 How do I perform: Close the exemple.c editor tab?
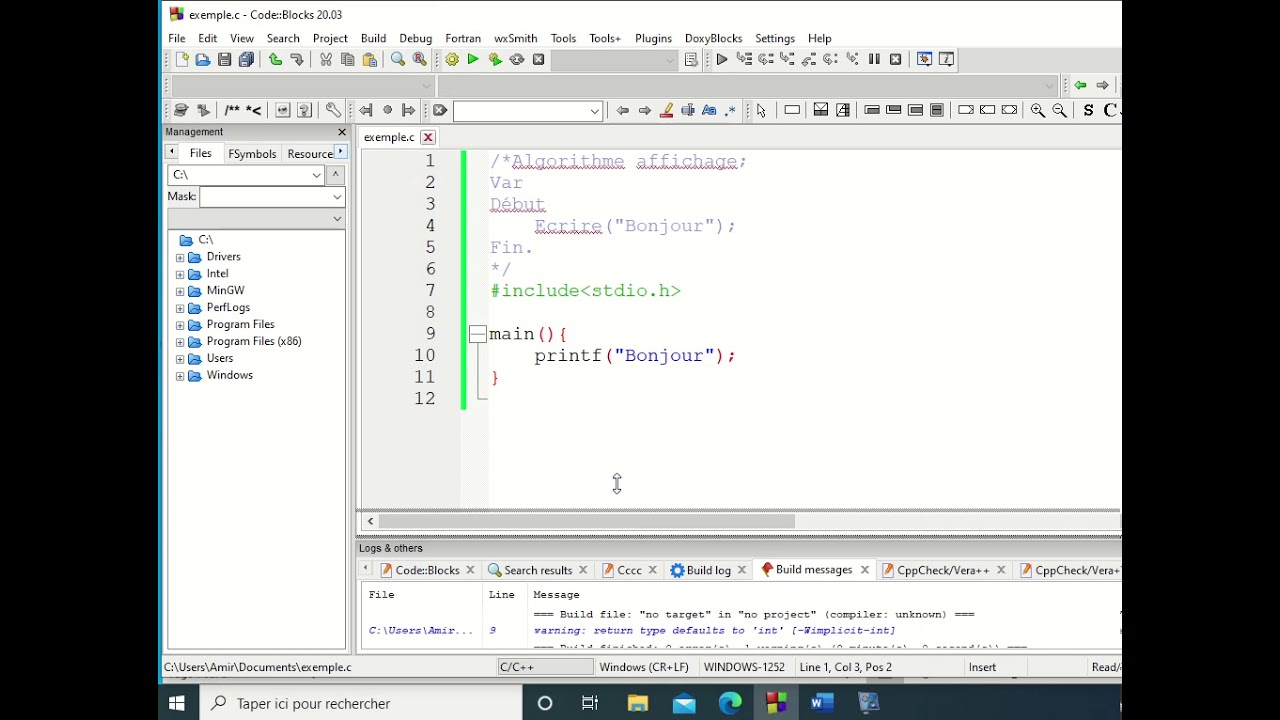(428, 137)
